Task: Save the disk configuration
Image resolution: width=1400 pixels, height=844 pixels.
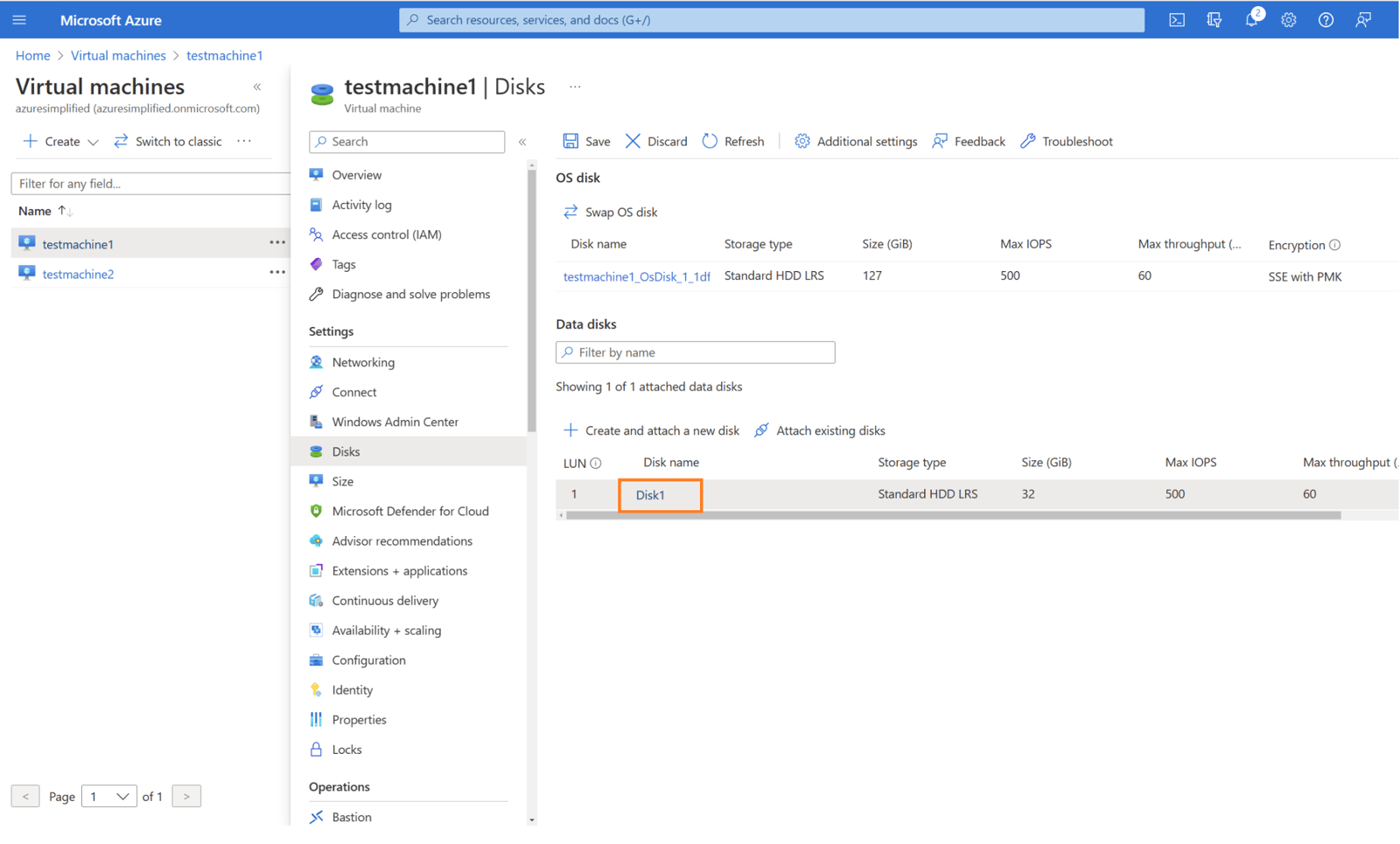Action: (x=586, y=141)
